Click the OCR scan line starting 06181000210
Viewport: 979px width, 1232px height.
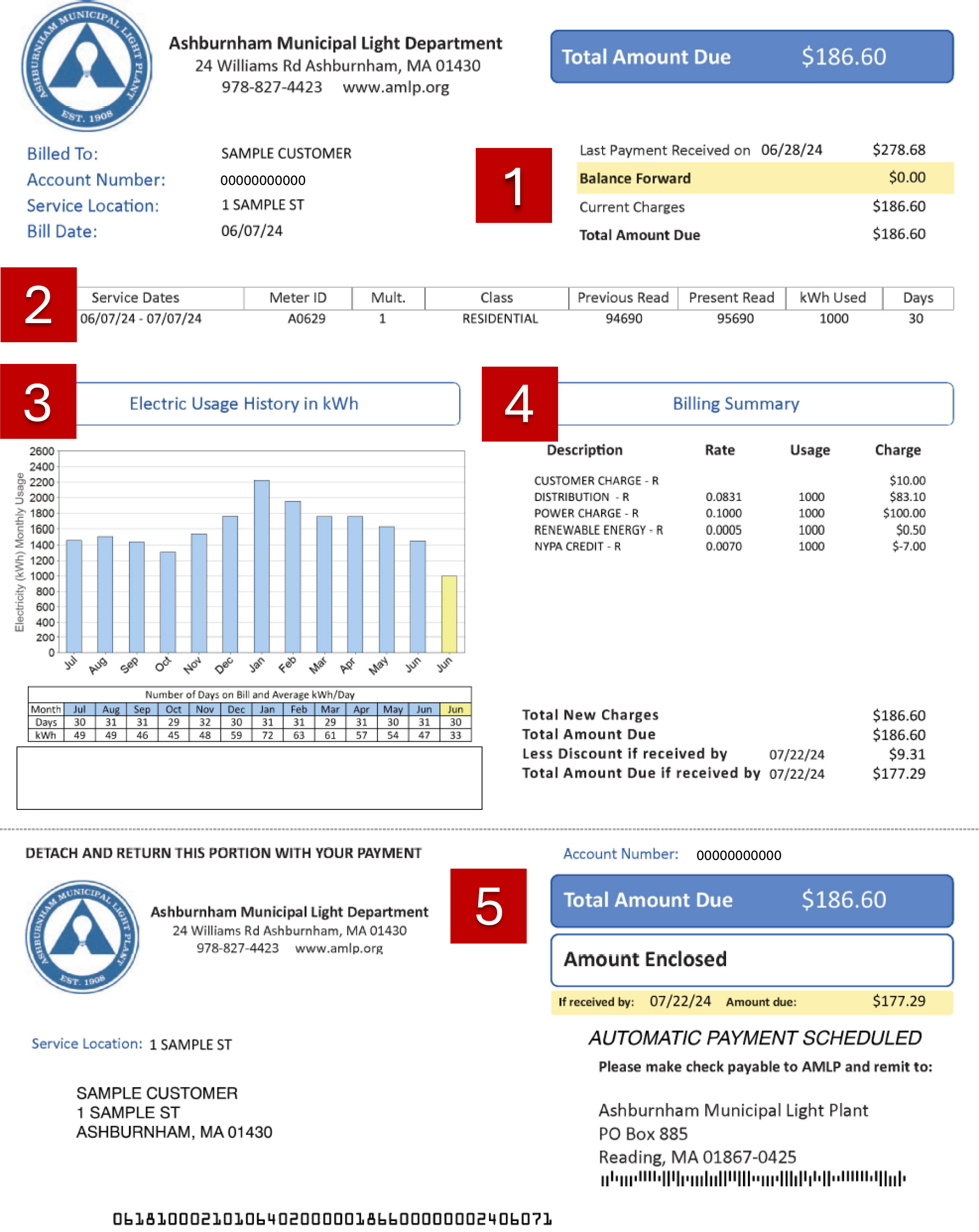pos(332,1219)
